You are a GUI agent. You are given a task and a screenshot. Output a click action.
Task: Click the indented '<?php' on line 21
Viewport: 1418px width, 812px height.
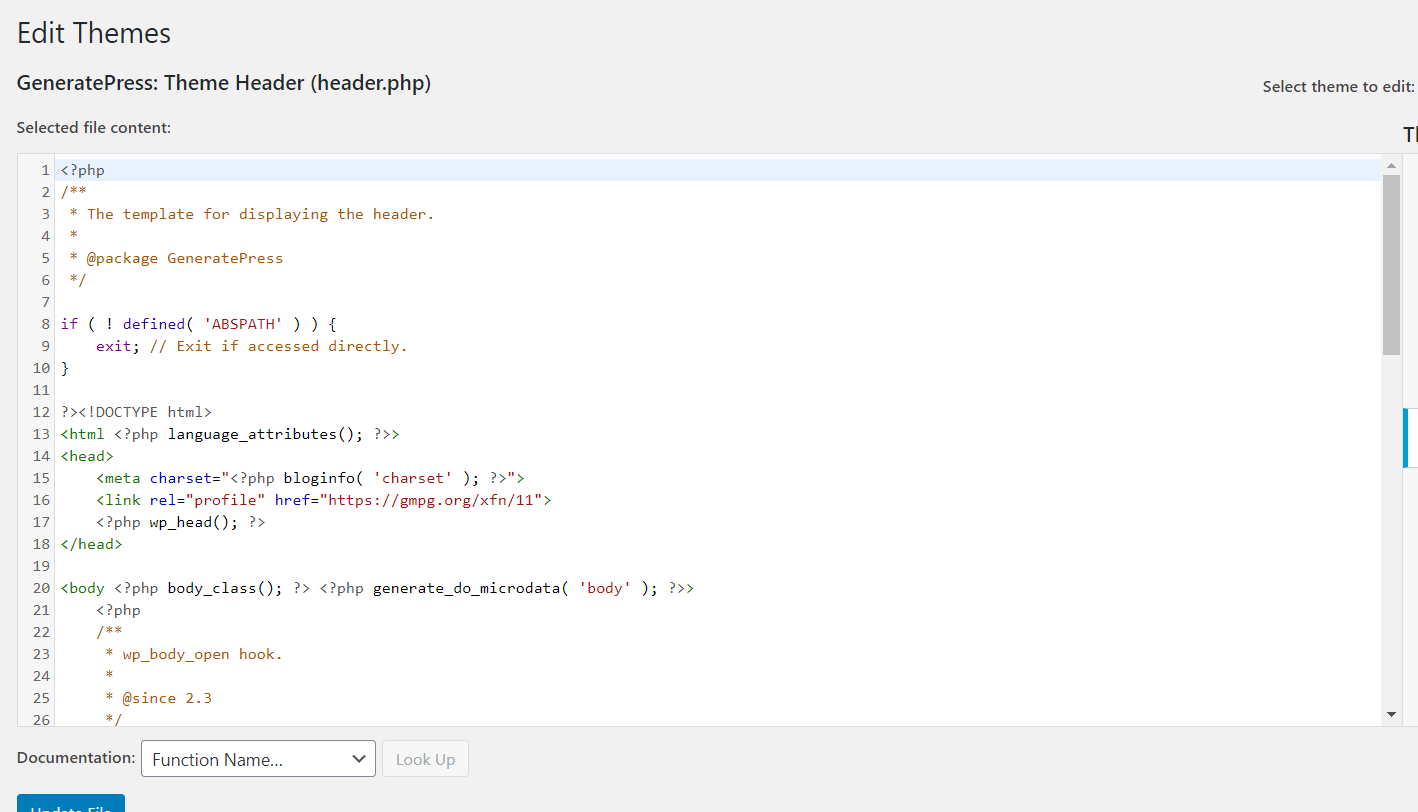(118, 610)
